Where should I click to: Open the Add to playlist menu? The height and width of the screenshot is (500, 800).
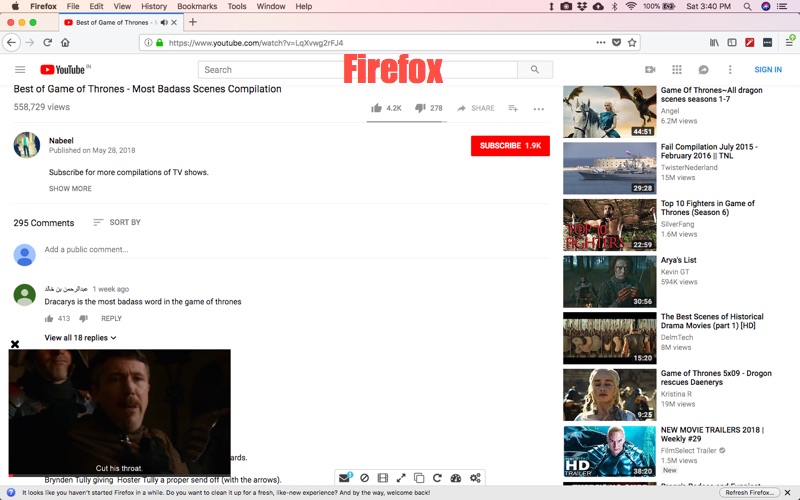(513, 108)
